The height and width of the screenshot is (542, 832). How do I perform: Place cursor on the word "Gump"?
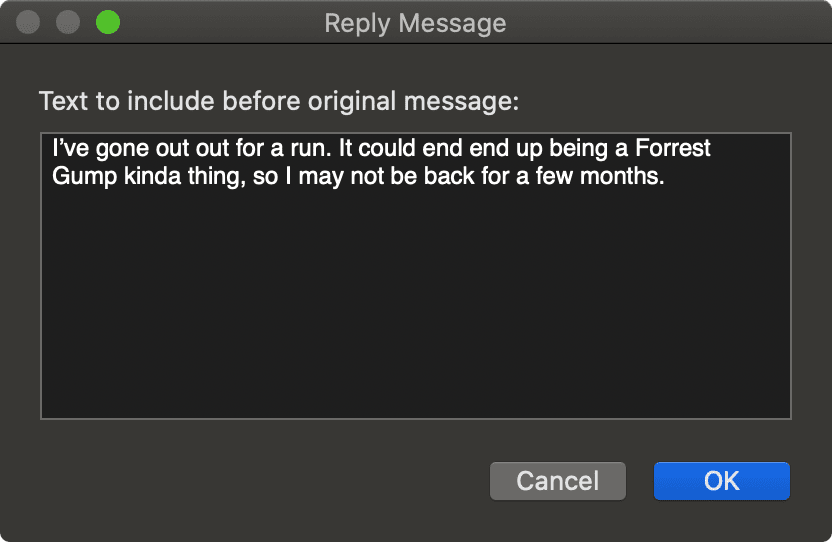click(77, 177)
